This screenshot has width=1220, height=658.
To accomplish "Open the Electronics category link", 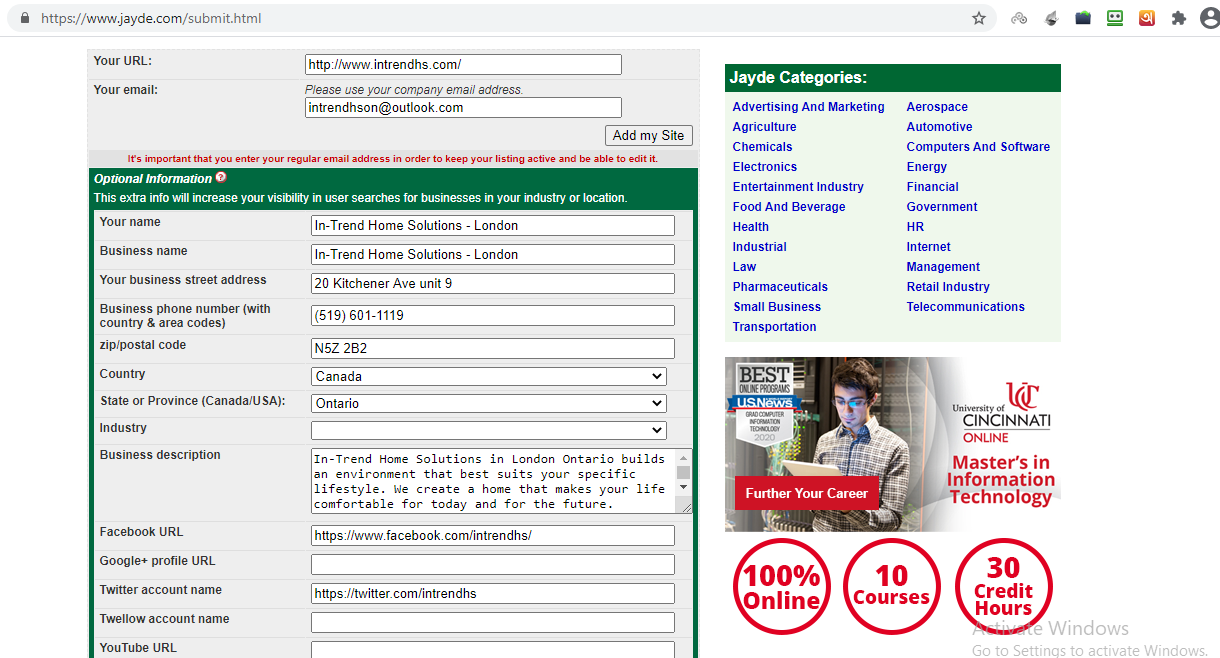I will 765,167.
